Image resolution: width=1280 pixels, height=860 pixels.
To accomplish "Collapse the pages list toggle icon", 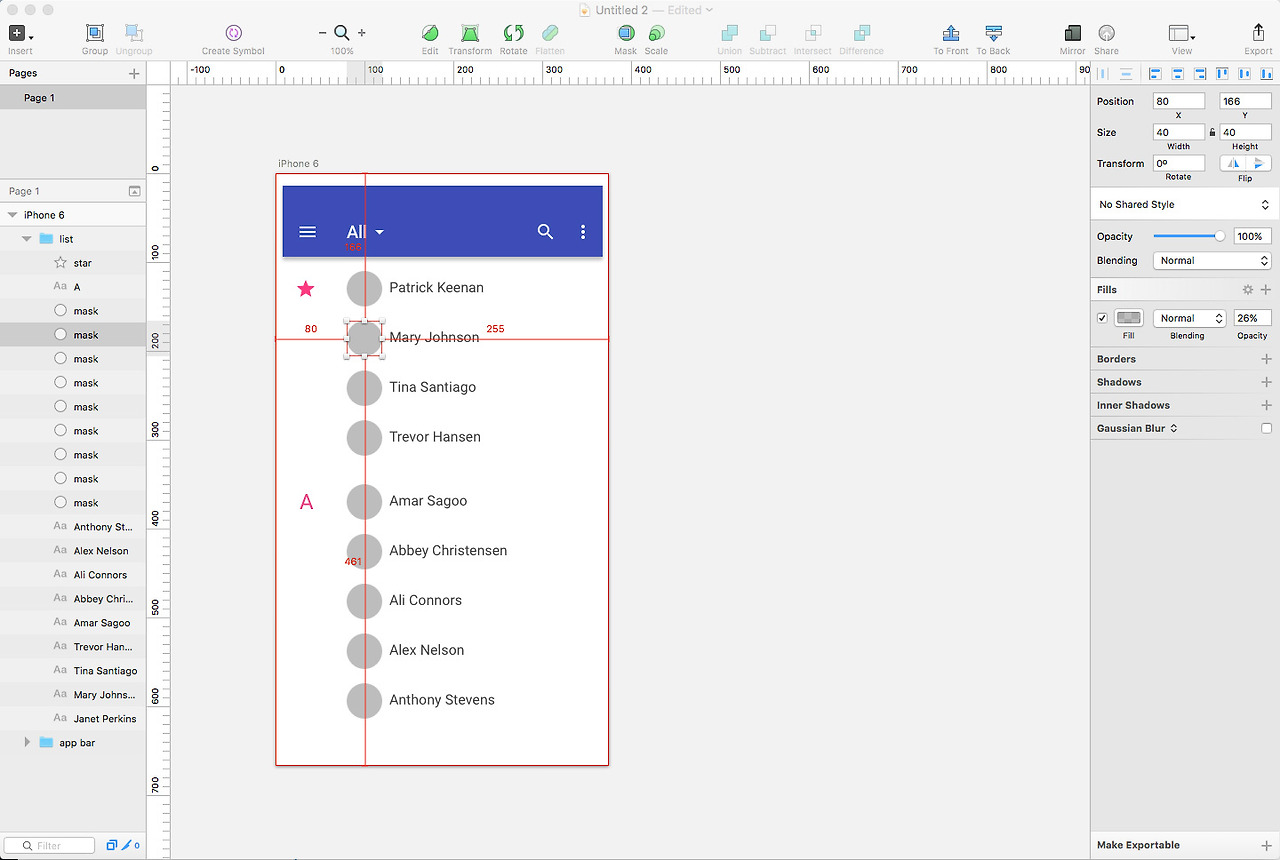I will (x=134, y=191).
